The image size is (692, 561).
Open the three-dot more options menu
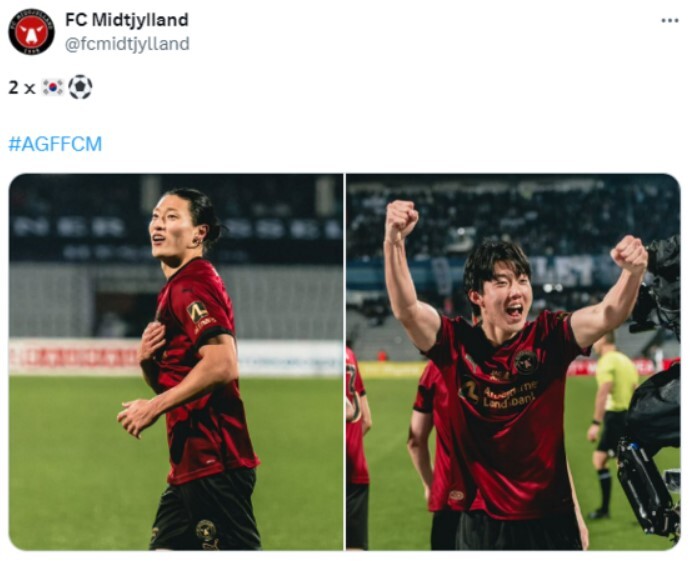click(669, 20)
